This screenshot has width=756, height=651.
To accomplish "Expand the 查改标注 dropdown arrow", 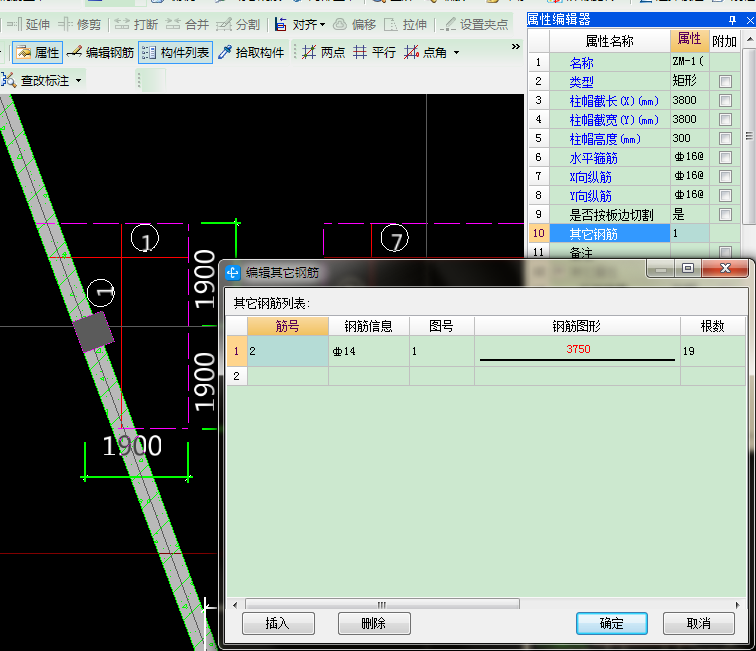I will coord(78,80).
